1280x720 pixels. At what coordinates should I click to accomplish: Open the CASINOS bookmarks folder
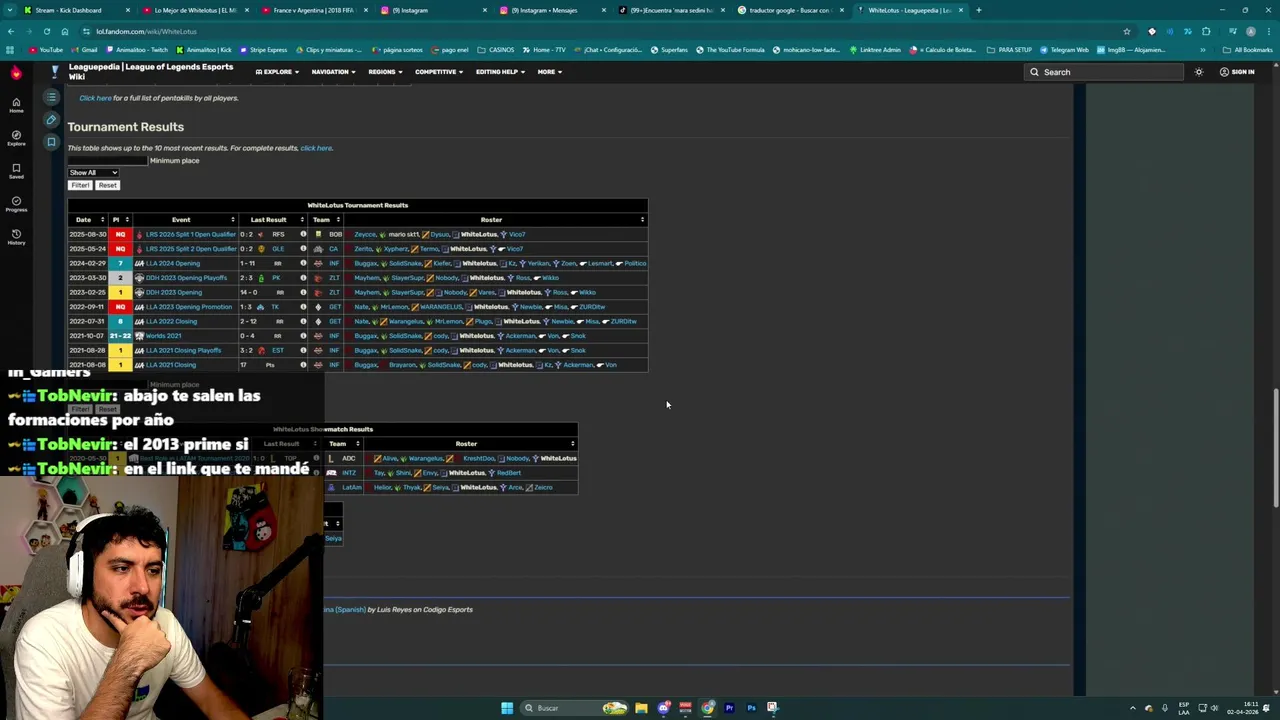pyautogui.click(x=496, y=50)
